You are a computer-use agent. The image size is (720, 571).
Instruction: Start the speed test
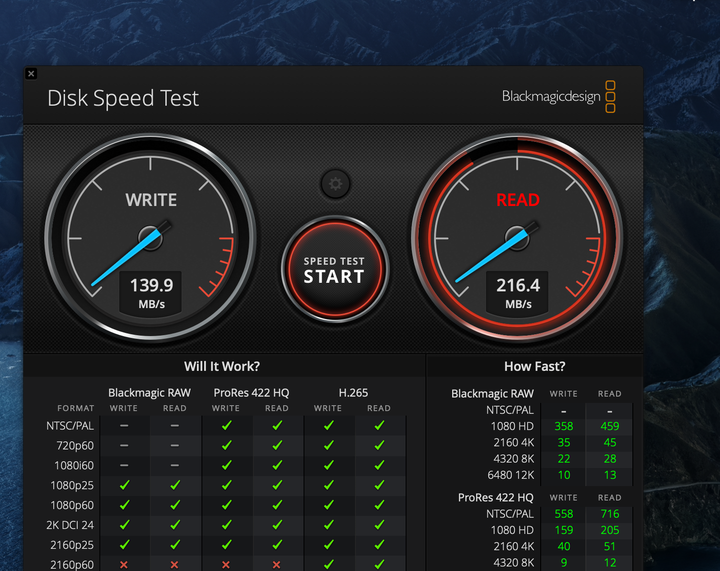coord(335,269)
